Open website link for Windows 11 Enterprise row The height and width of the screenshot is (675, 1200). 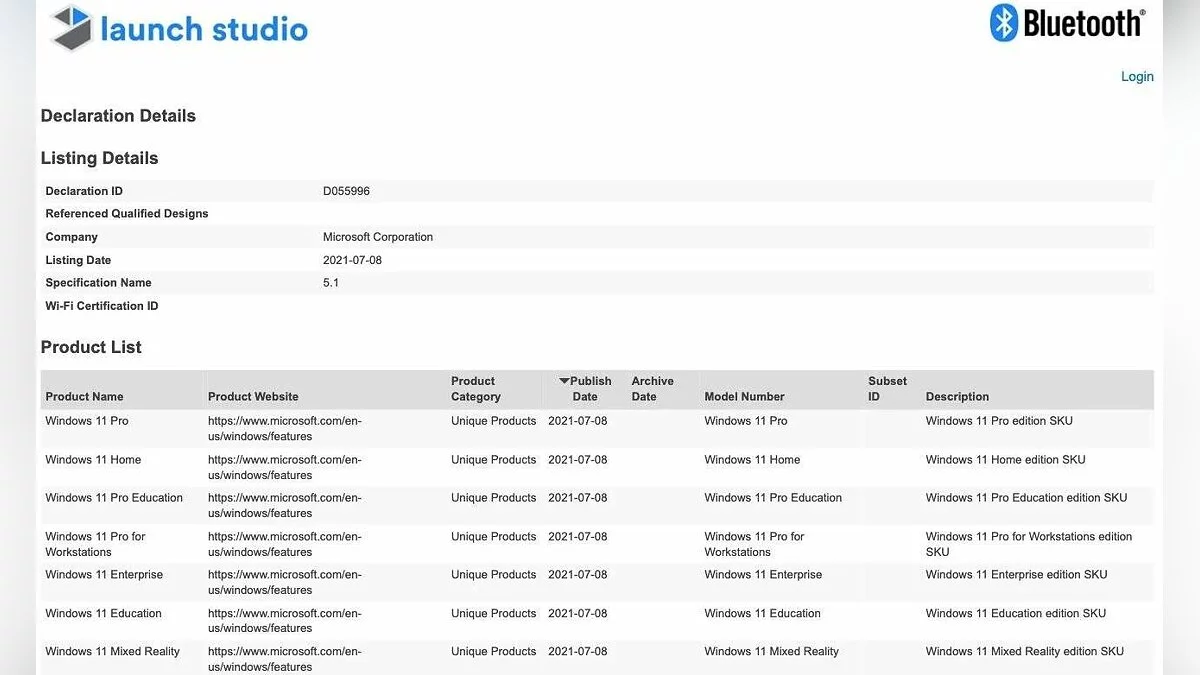(285, 582)
